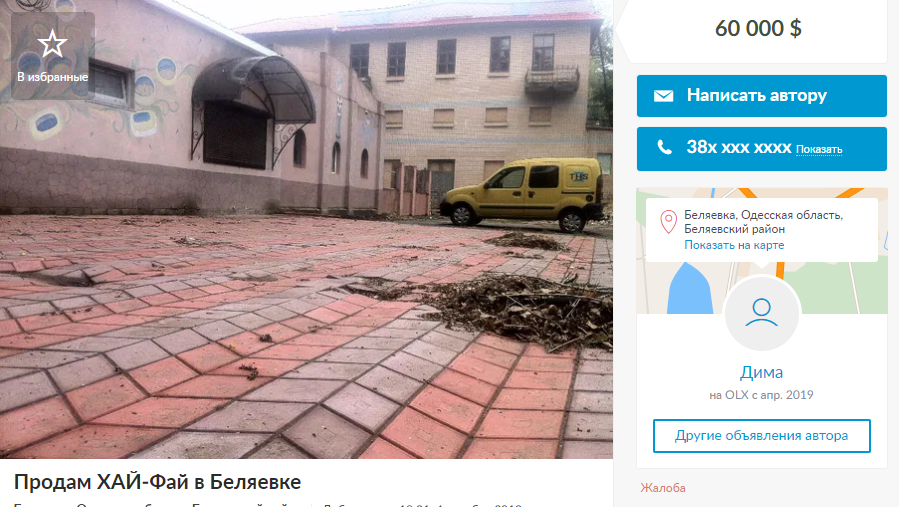Click the 'на OLX с апр. 2019' text
899x507 pixels.
pyautogui.click(x=761, y=395)
